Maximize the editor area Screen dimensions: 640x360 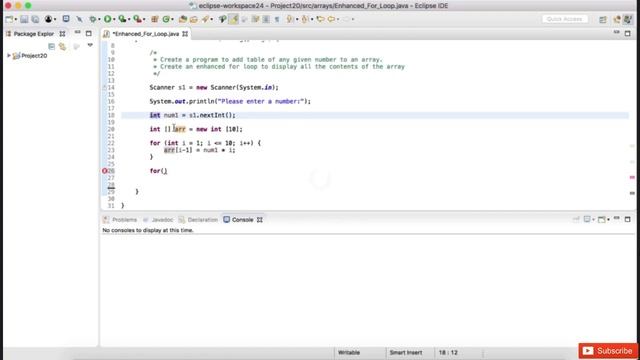(628, 33)
